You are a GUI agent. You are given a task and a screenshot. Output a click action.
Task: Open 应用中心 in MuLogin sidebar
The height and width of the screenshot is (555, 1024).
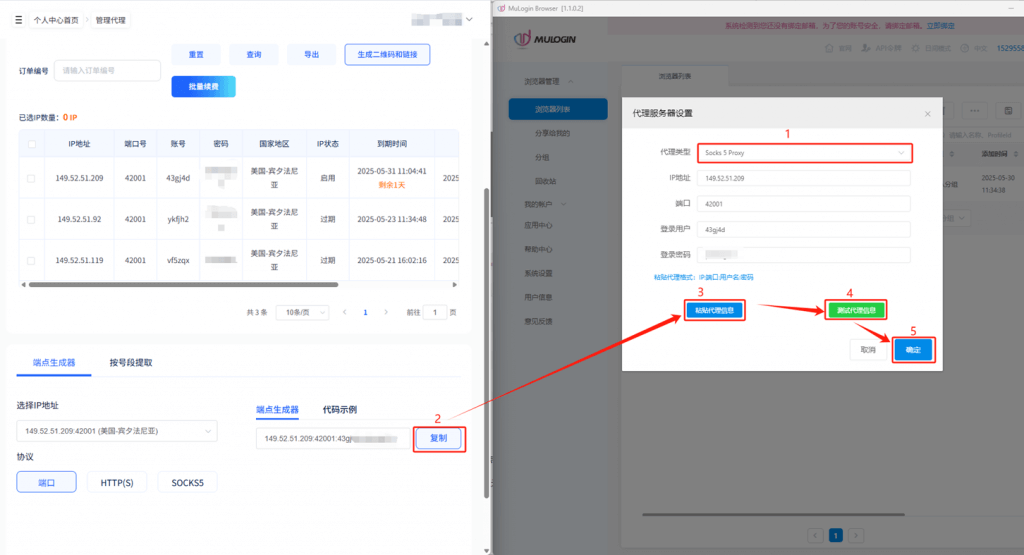[x=538, y=225]
